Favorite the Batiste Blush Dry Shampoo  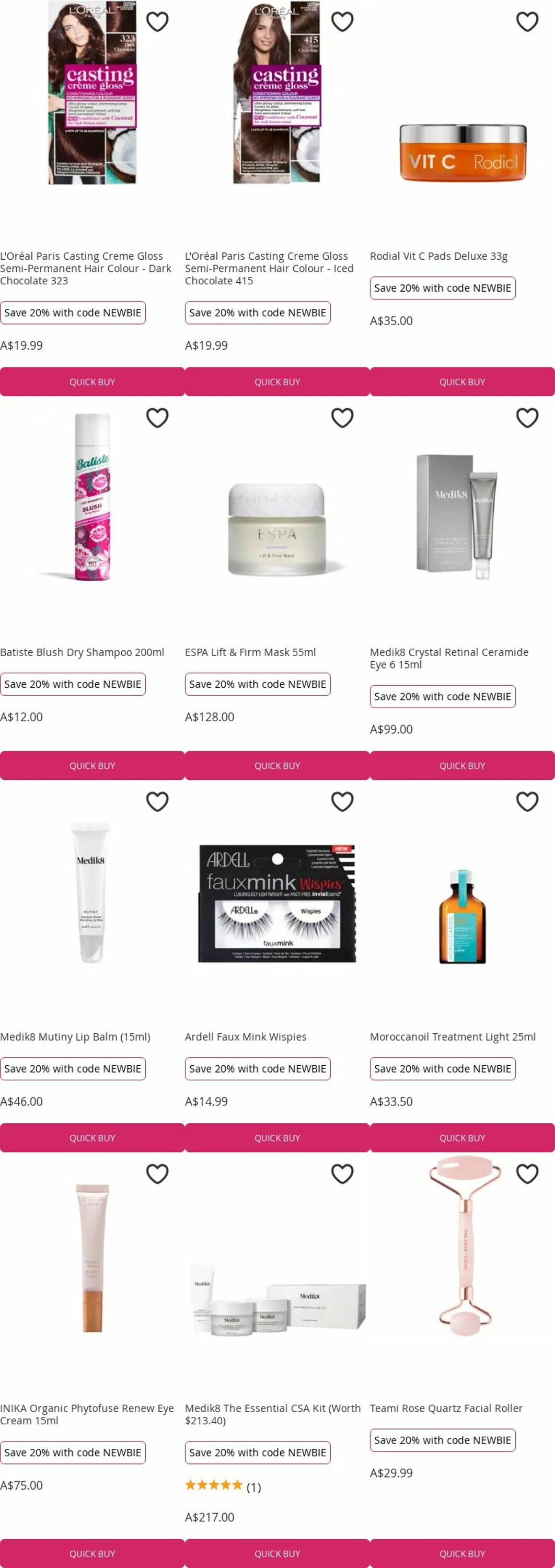click(x=157, y=418)
